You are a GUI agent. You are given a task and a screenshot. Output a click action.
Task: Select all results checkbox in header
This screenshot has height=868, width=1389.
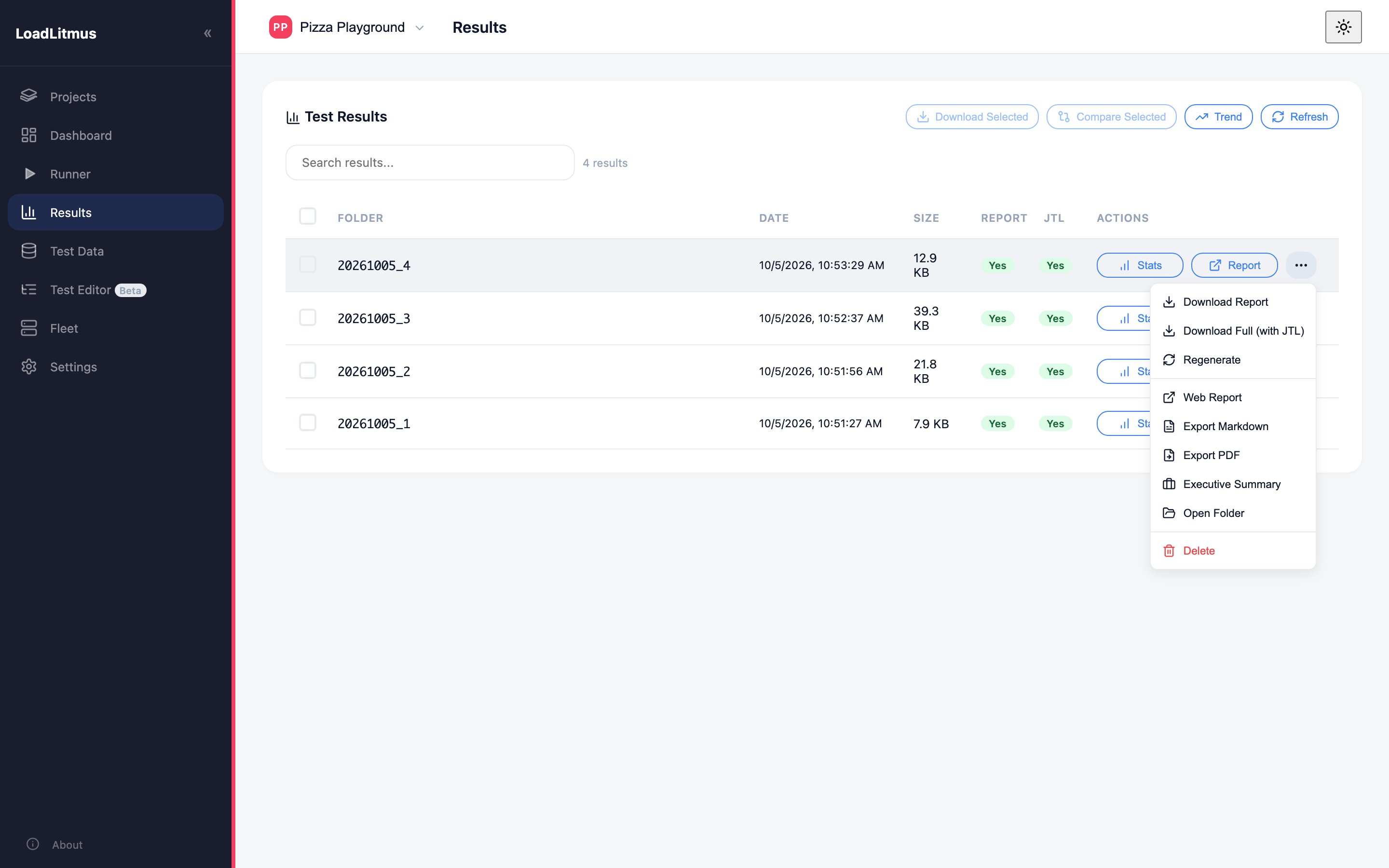tap(308, 217)
